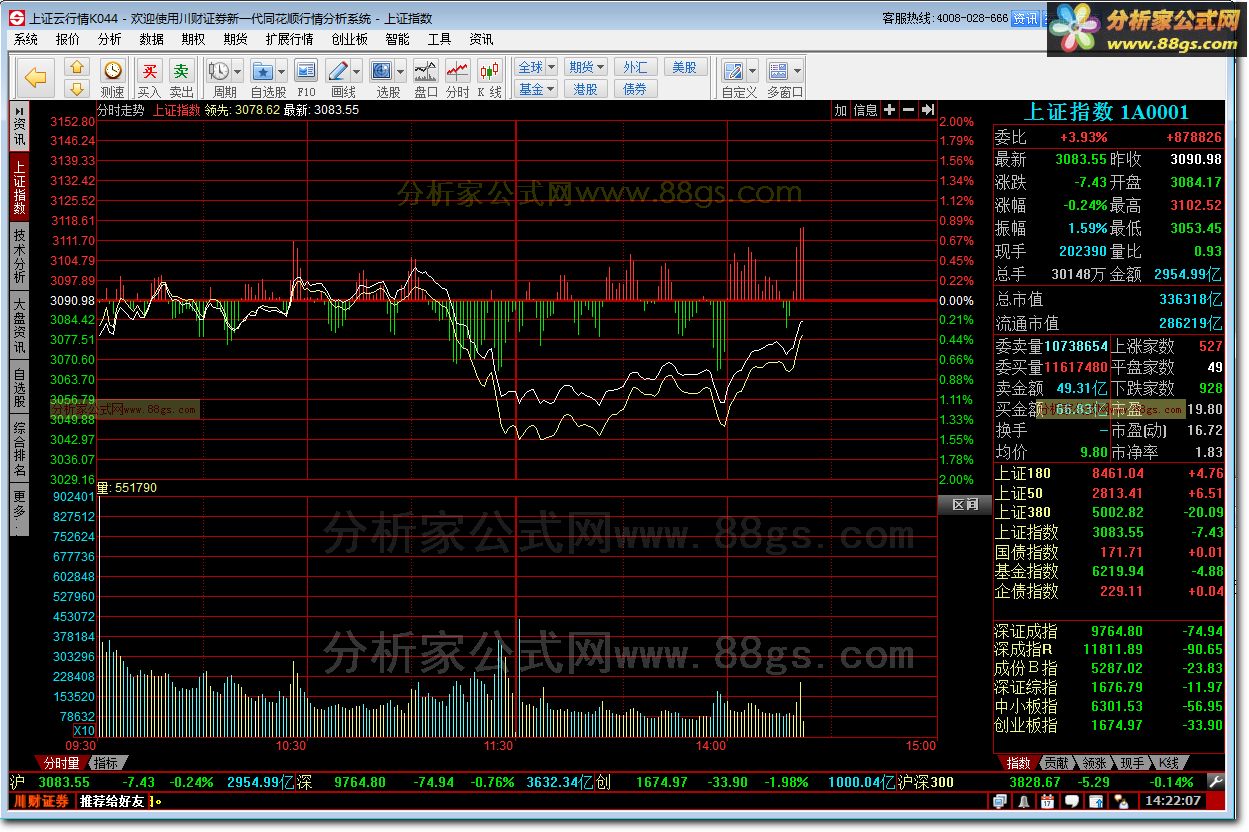Click the 选股 stock picker icon
This screenshot has width=1249, height=832.
click(x=381, y=71)
